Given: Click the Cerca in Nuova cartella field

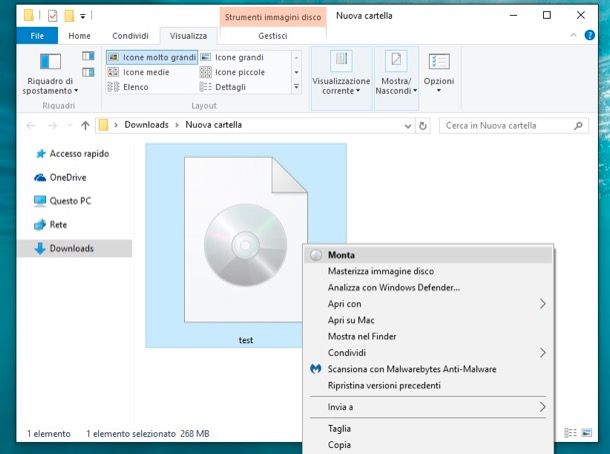Looking at the screenshot, I should (514, 126).
